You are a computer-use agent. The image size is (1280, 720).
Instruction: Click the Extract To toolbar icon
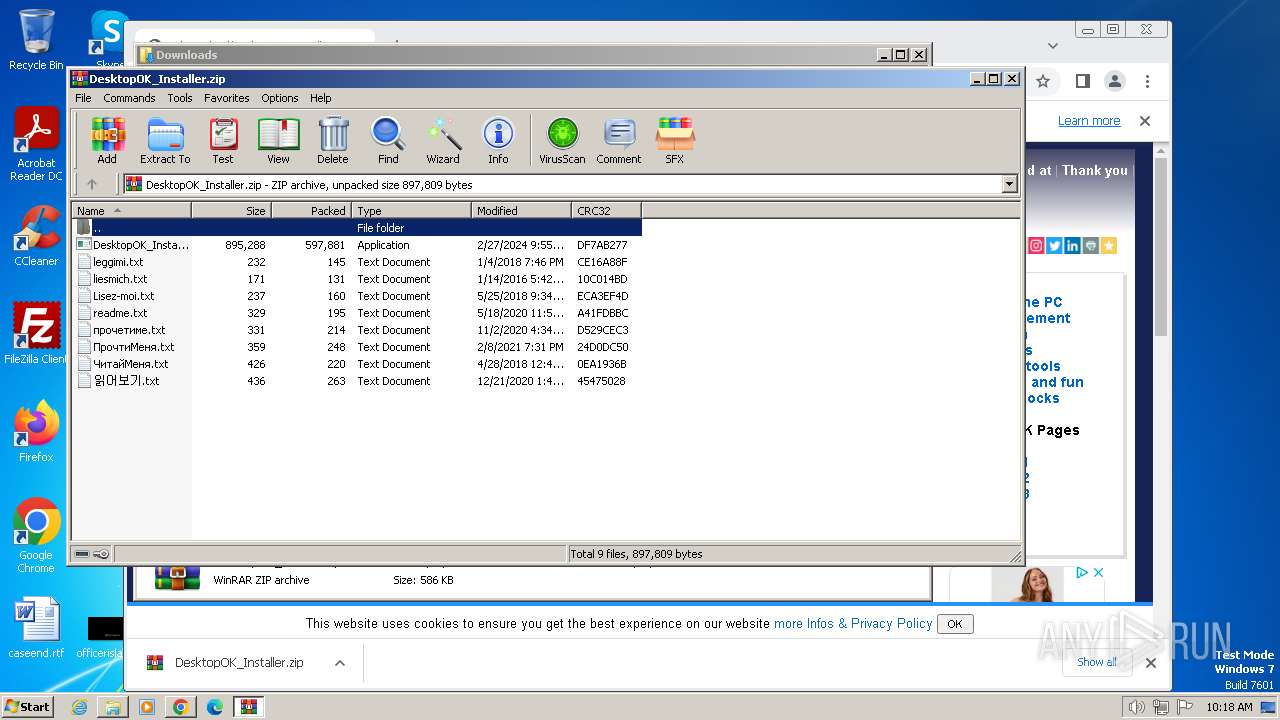click(165, 140)
